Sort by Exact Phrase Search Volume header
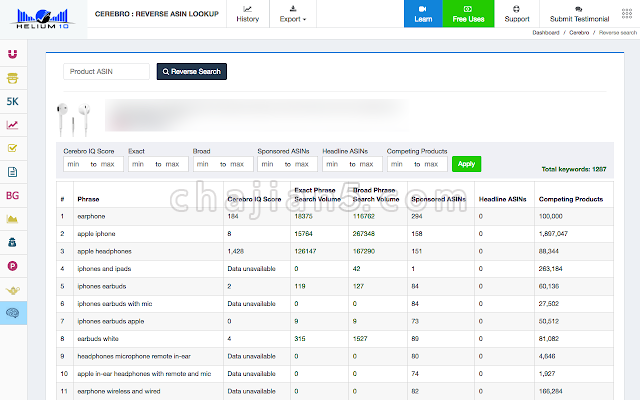The width and height of the screenshot is (640, 400). (318, 195)
